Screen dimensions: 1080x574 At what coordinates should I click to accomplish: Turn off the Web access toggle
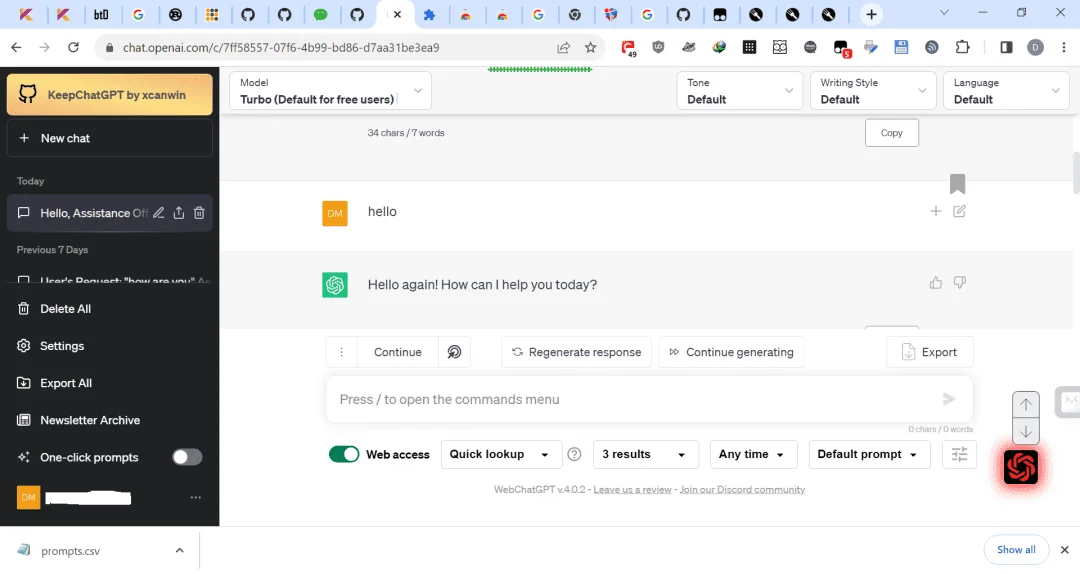344,454
